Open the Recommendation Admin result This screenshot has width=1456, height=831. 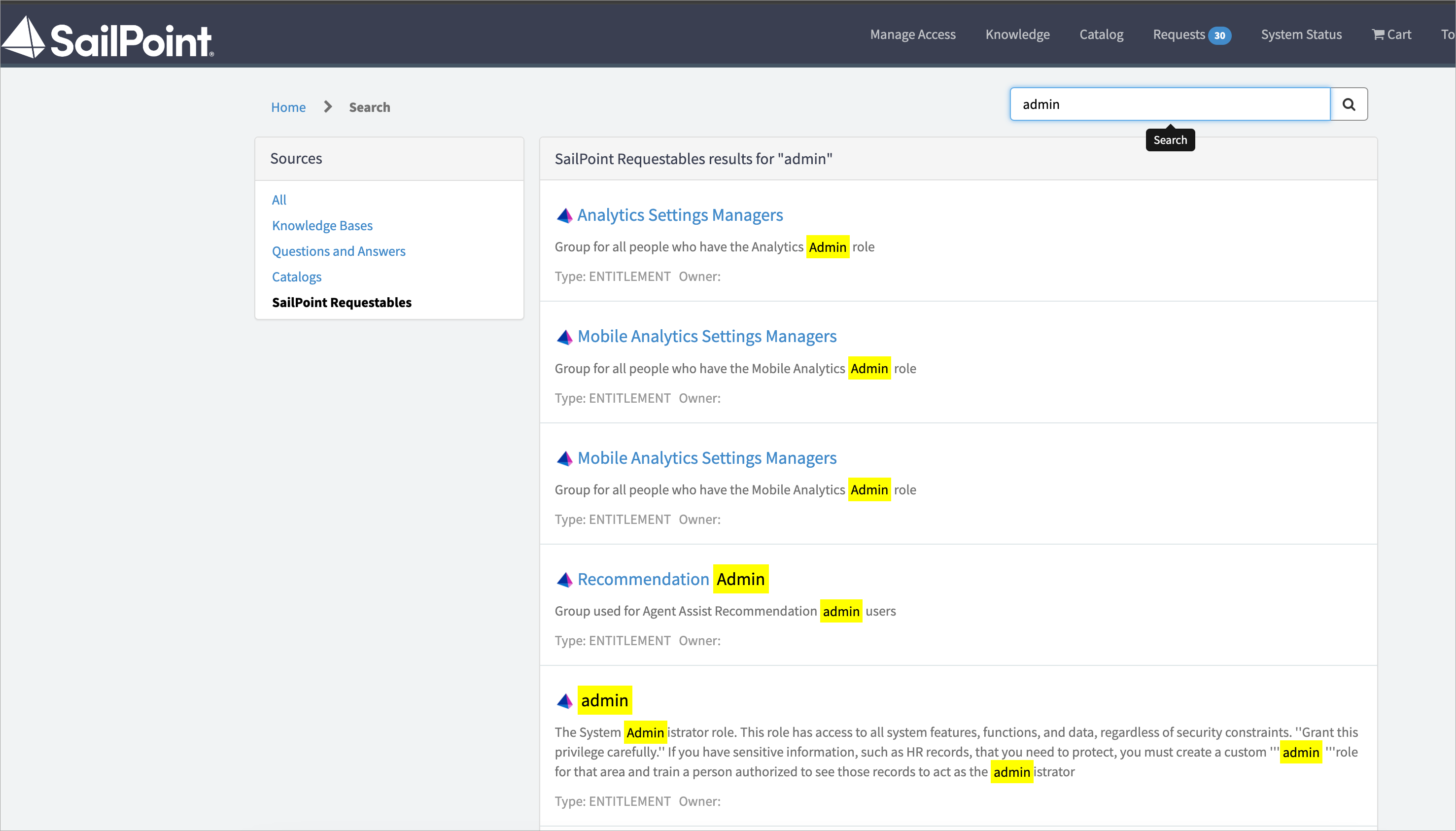(673, 579)
